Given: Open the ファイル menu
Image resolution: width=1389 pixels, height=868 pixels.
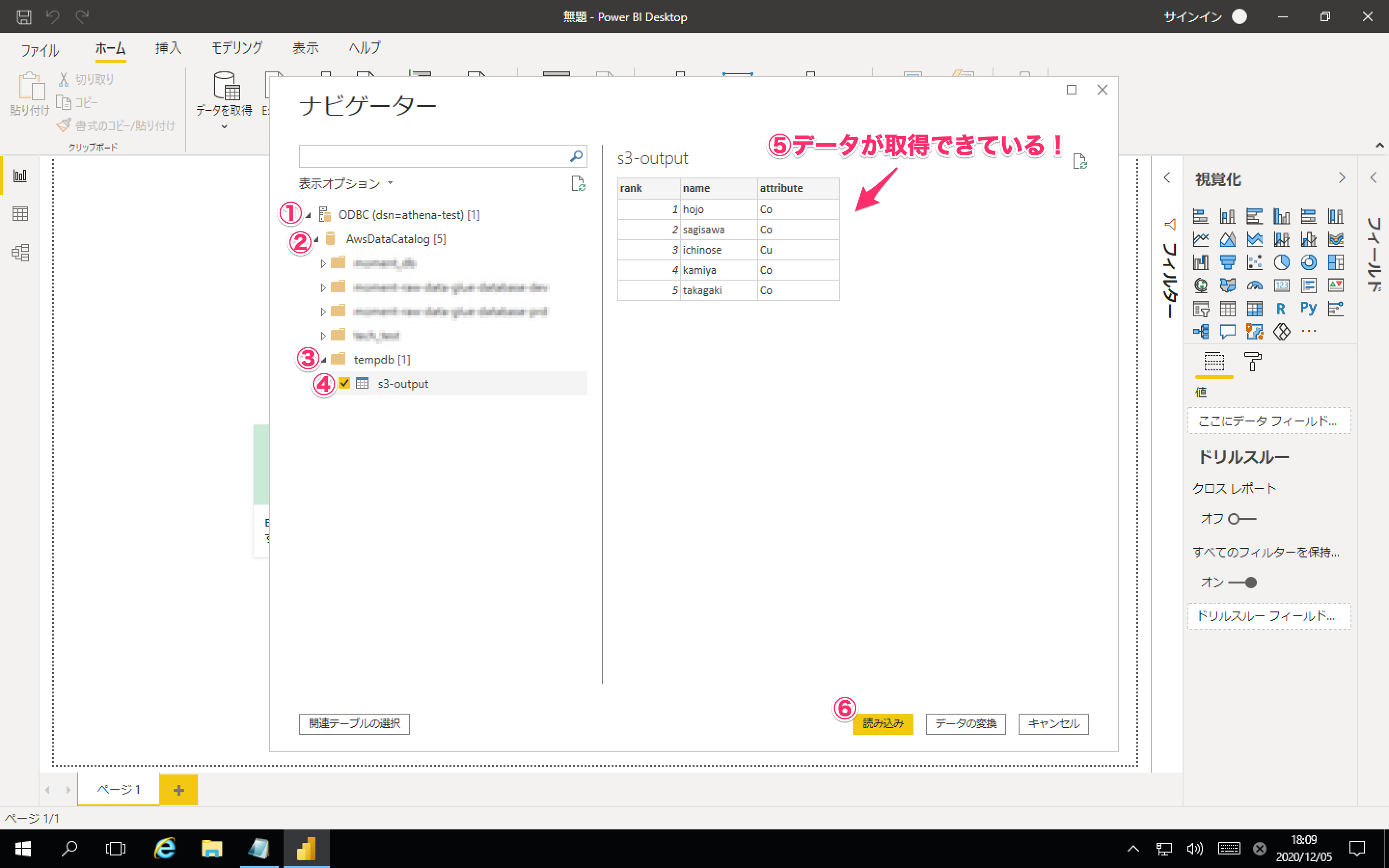Looking at the screenshot, I should 40,51.
